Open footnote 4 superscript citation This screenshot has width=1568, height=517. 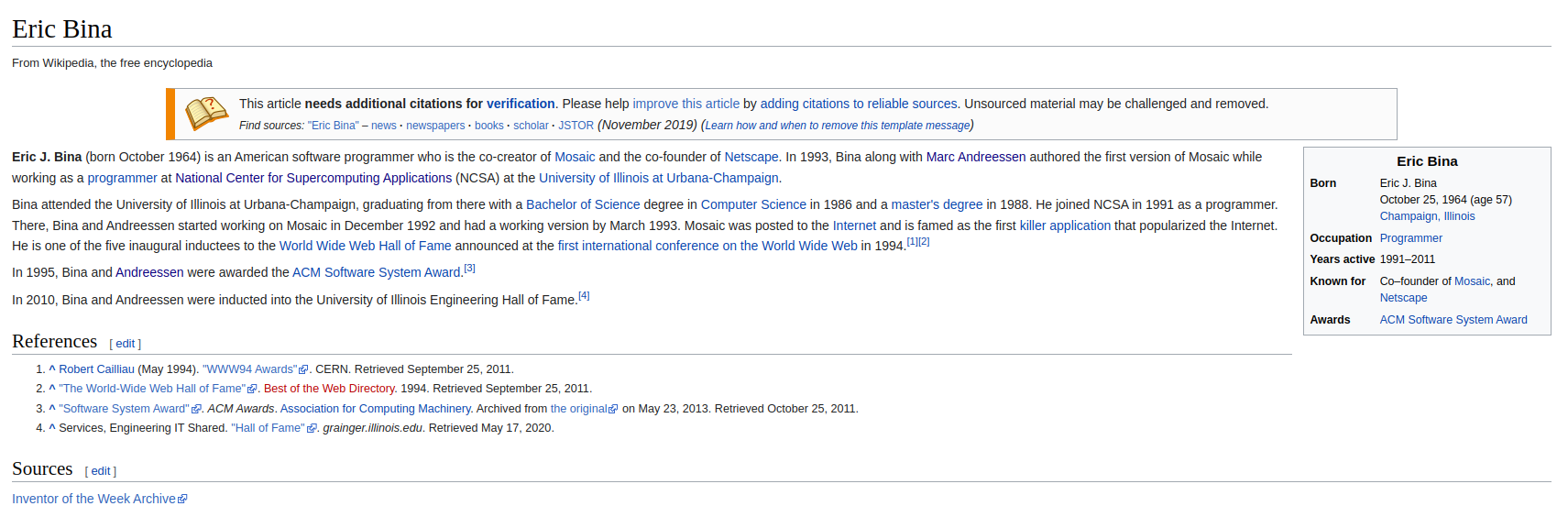coord(584,296)
